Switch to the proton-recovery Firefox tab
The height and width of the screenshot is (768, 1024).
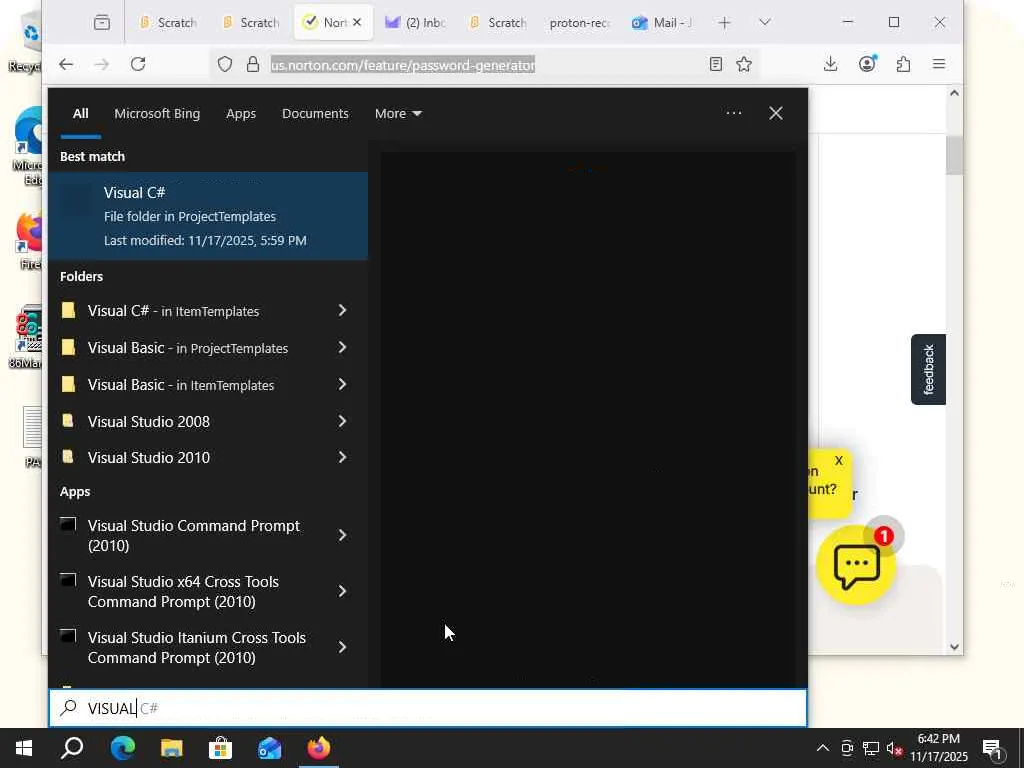tap(579, 23)
